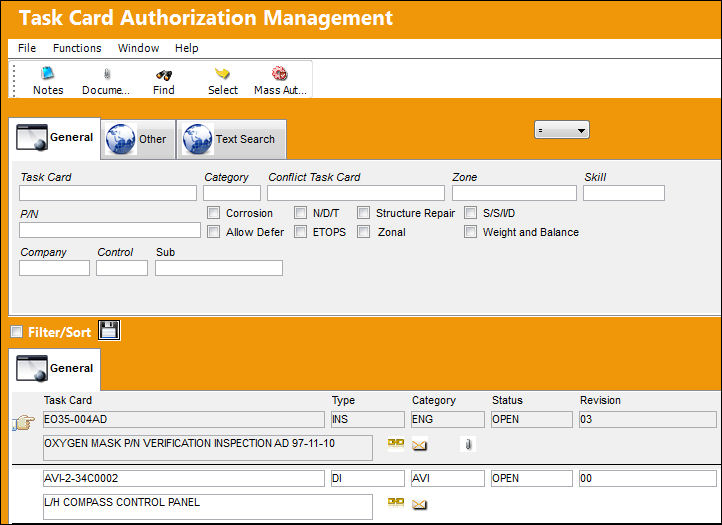Enable the S/S/I/D checkbox
Image resolution: width=722 pixels, height=525 pixels.
[x=470, y=212]
